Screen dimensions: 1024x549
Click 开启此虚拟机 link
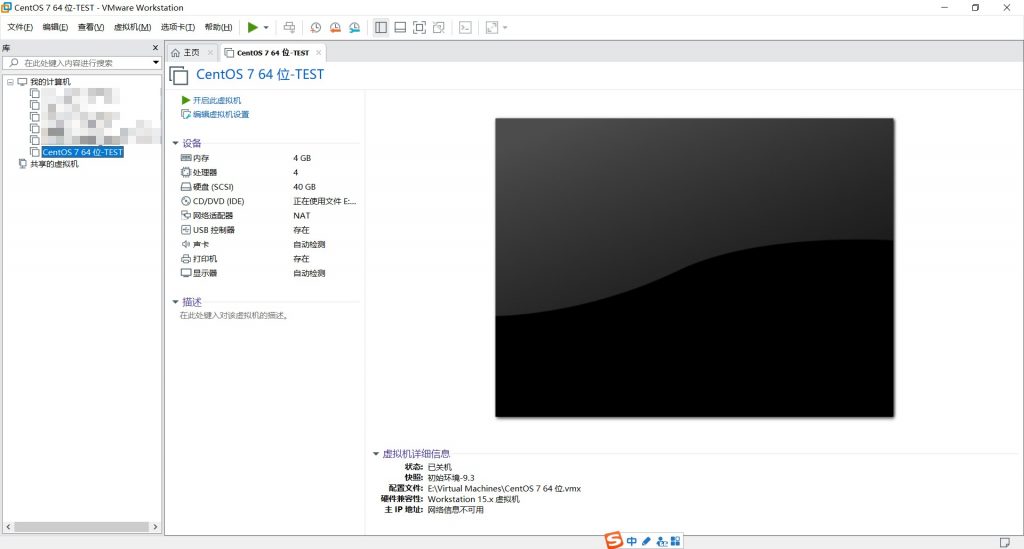(x=217, y=101)
